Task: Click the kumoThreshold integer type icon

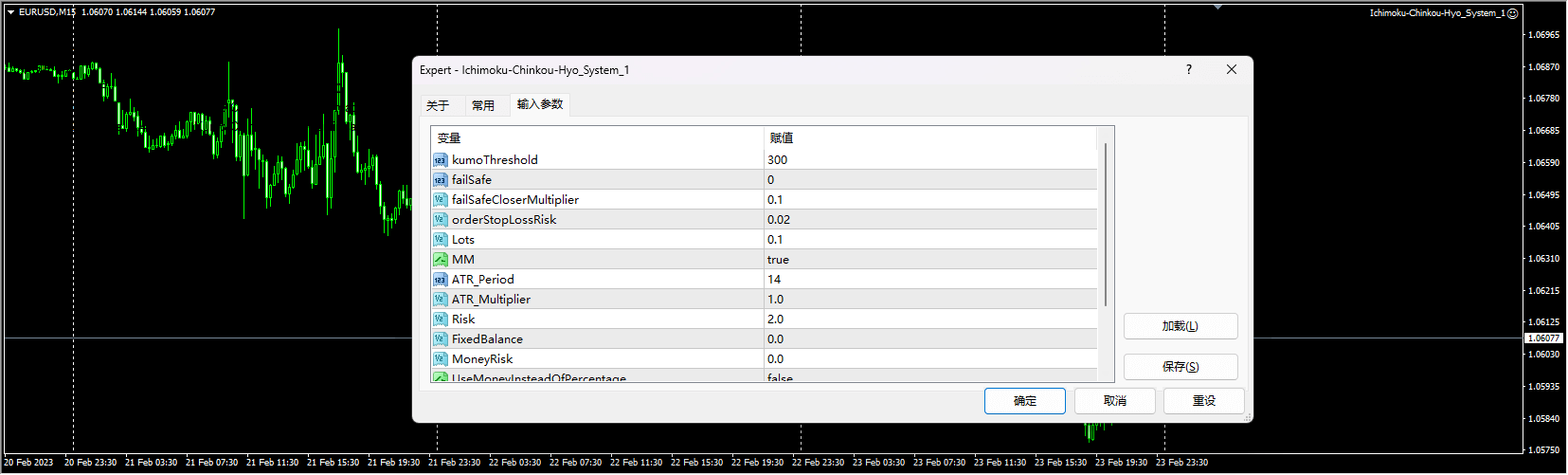Action: [441, 160]
